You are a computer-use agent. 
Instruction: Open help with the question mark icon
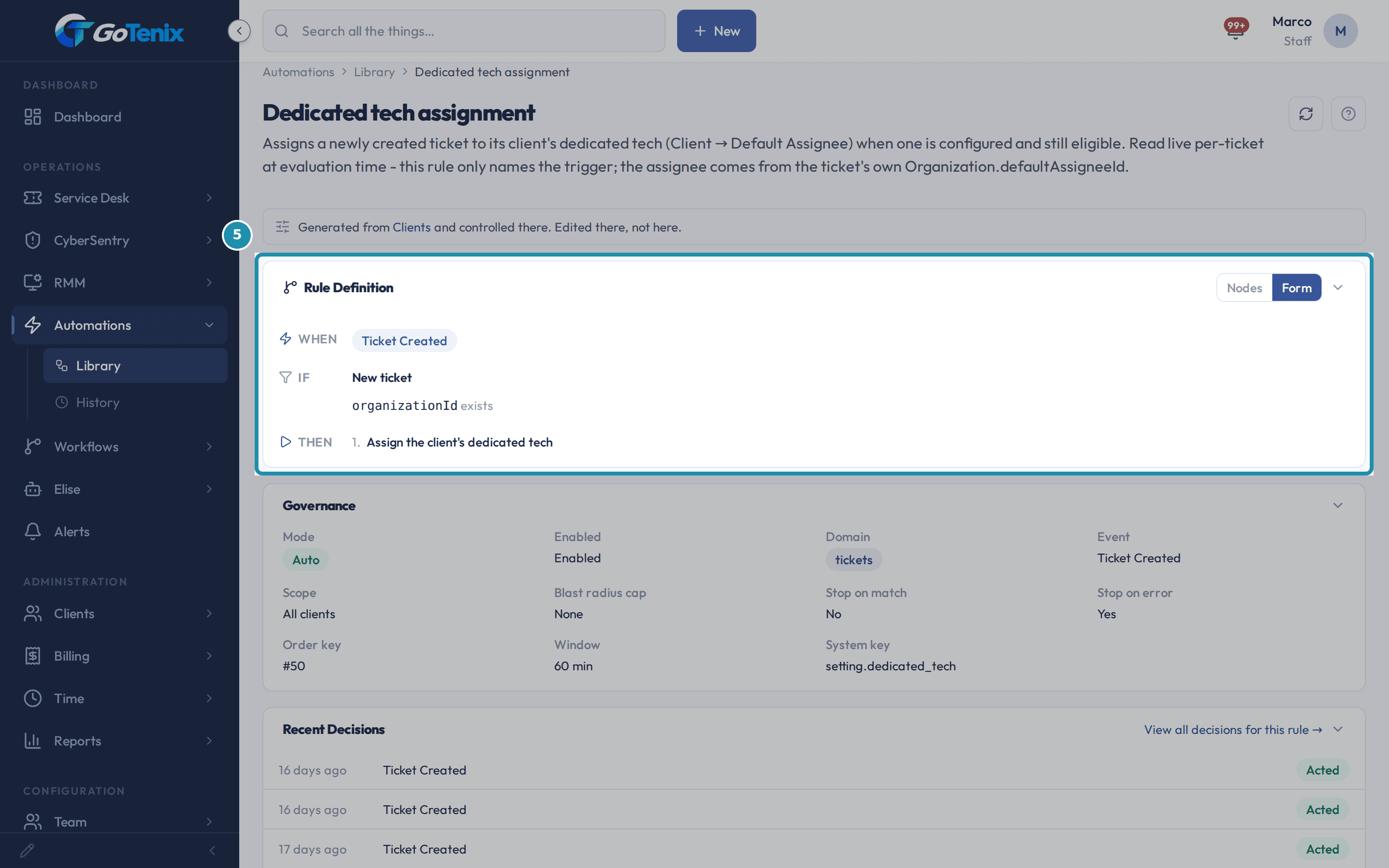click(x=1348, y=114)
